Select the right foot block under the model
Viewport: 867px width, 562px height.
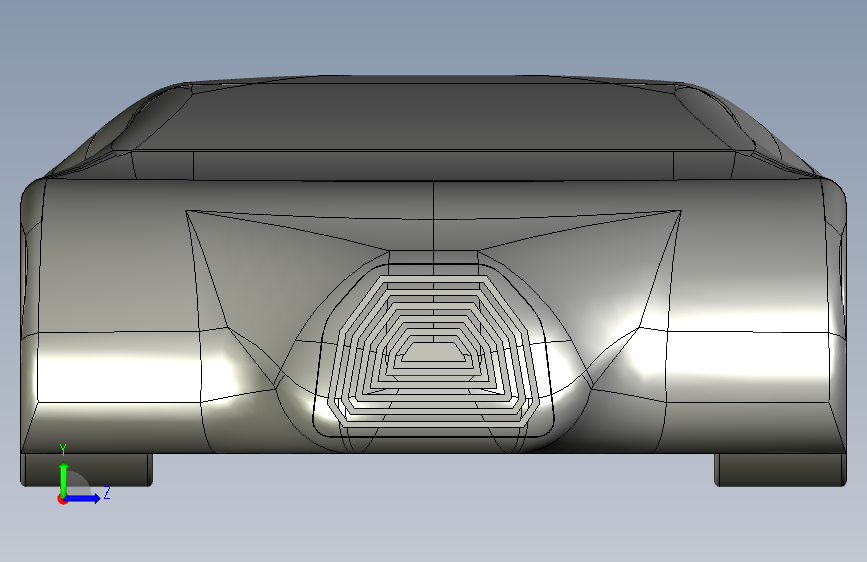pos(780,470)
